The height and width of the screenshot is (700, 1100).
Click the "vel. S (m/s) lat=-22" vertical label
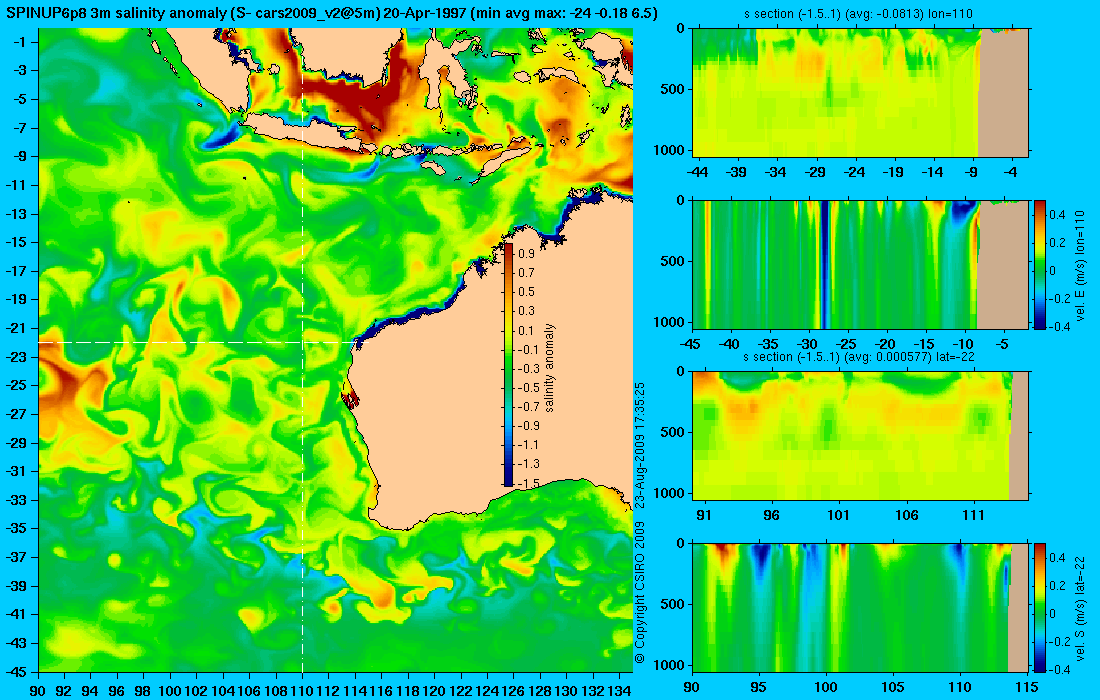click(1080, 607)
